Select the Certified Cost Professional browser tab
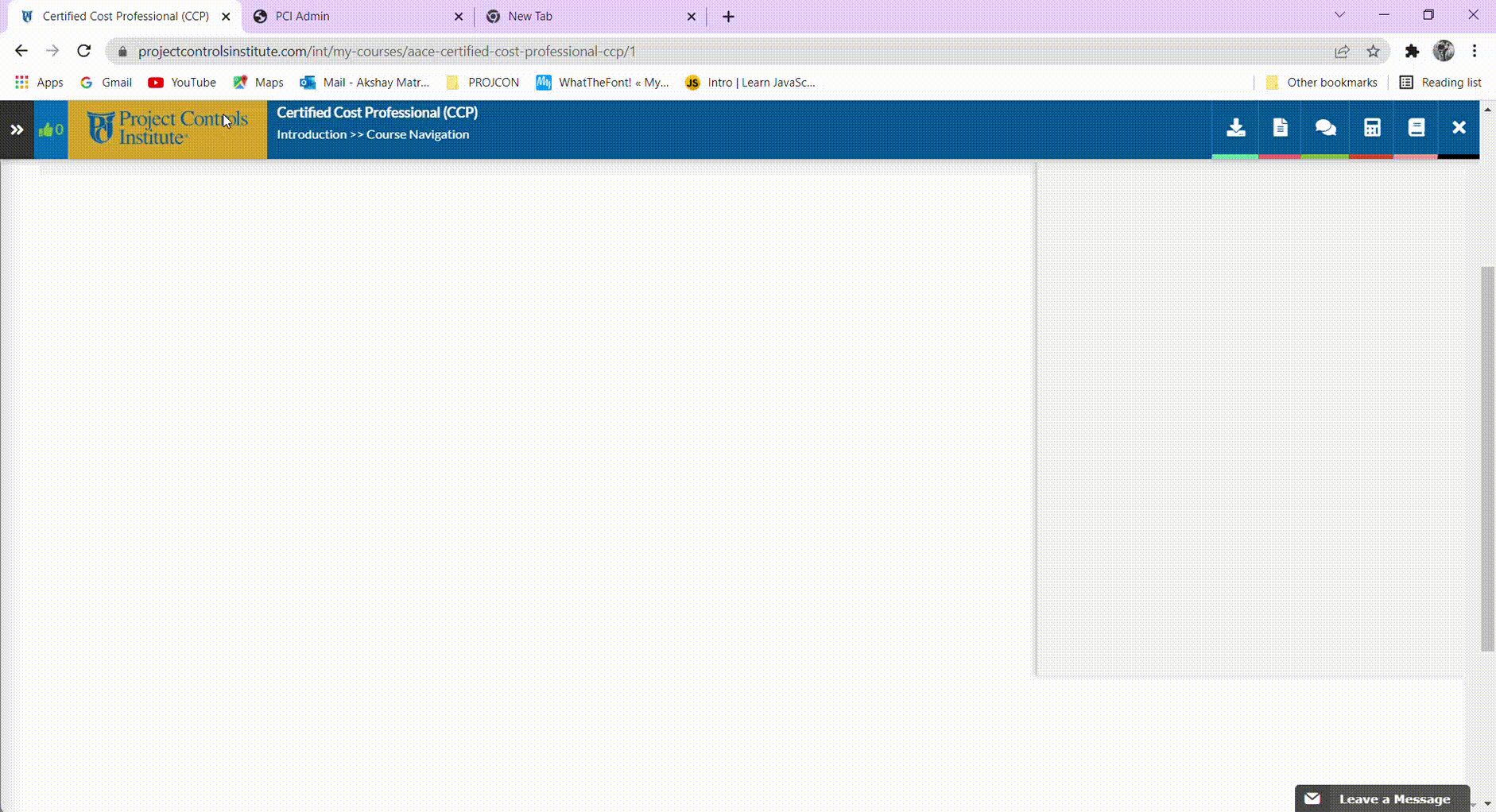 pyautogui.click(x=125, y=16)
